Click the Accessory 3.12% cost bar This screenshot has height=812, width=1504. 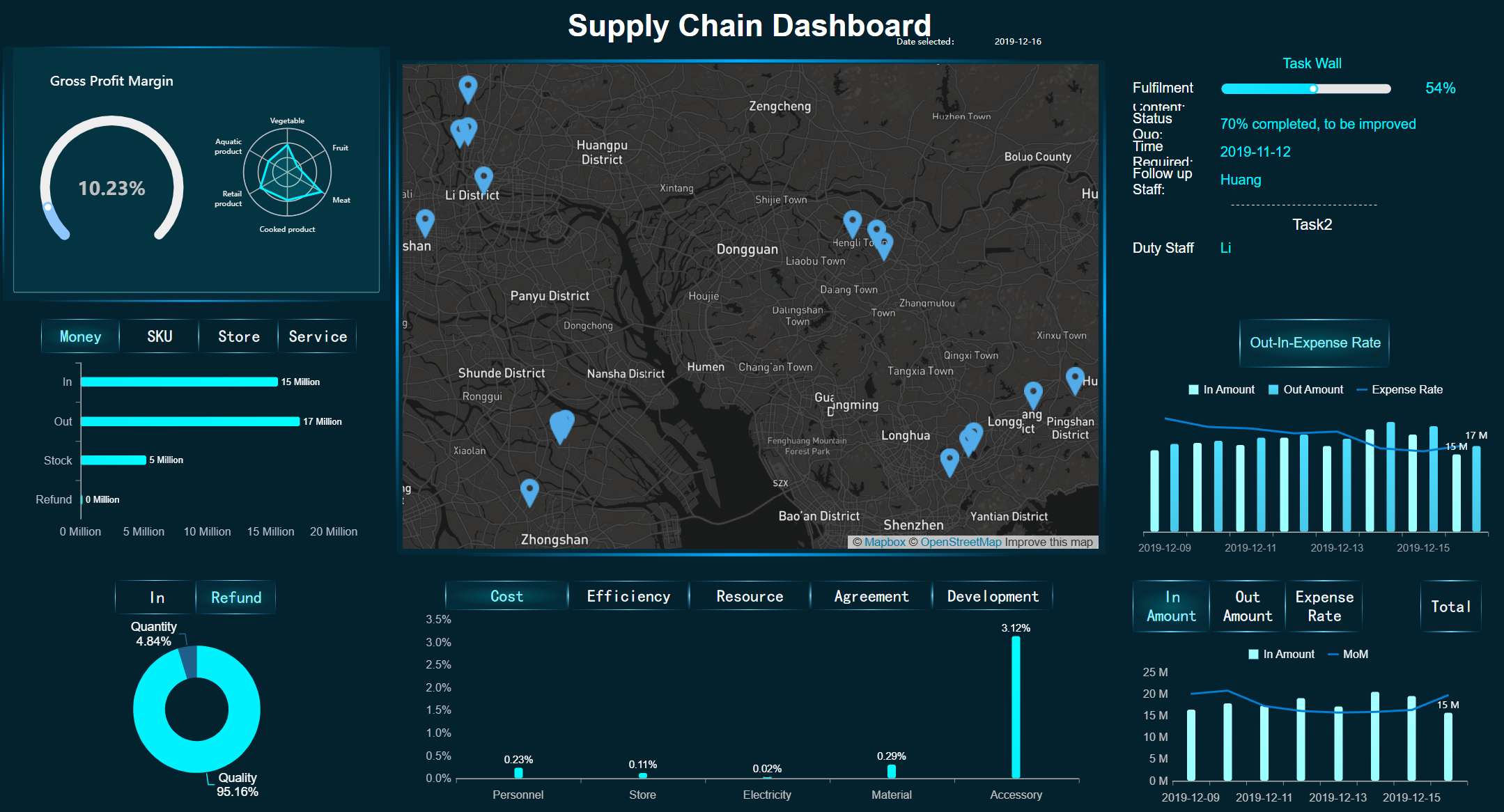1016,707
